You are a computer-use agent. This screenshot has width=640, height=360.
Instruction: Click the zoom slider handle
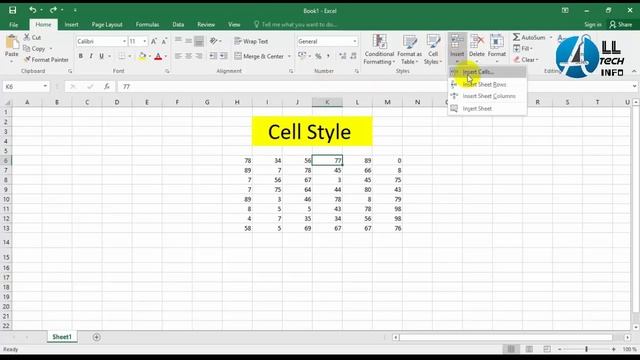click(x=587, y=349)
